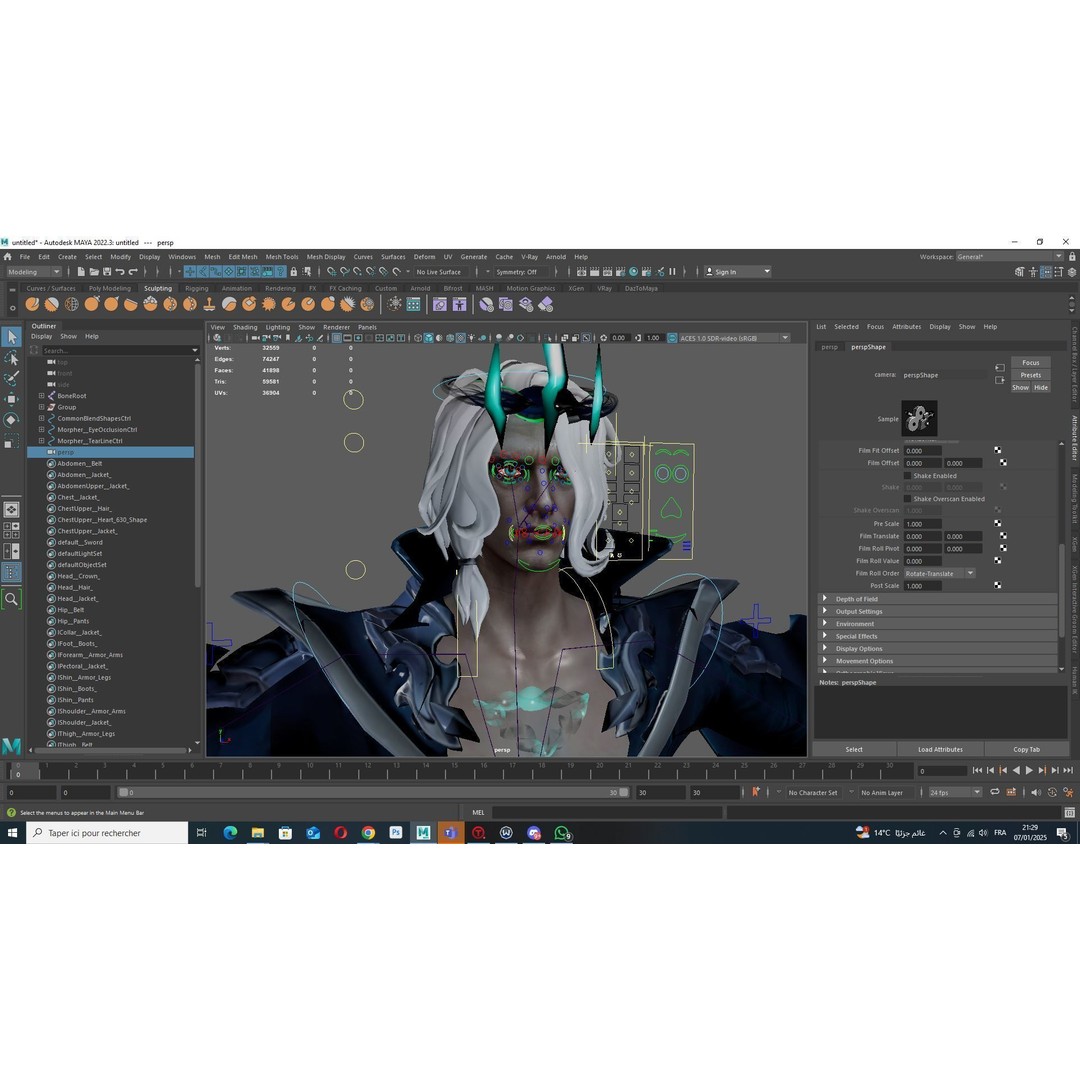Click the pause Viewport 2.0 icon

click(x=672, y=271)
